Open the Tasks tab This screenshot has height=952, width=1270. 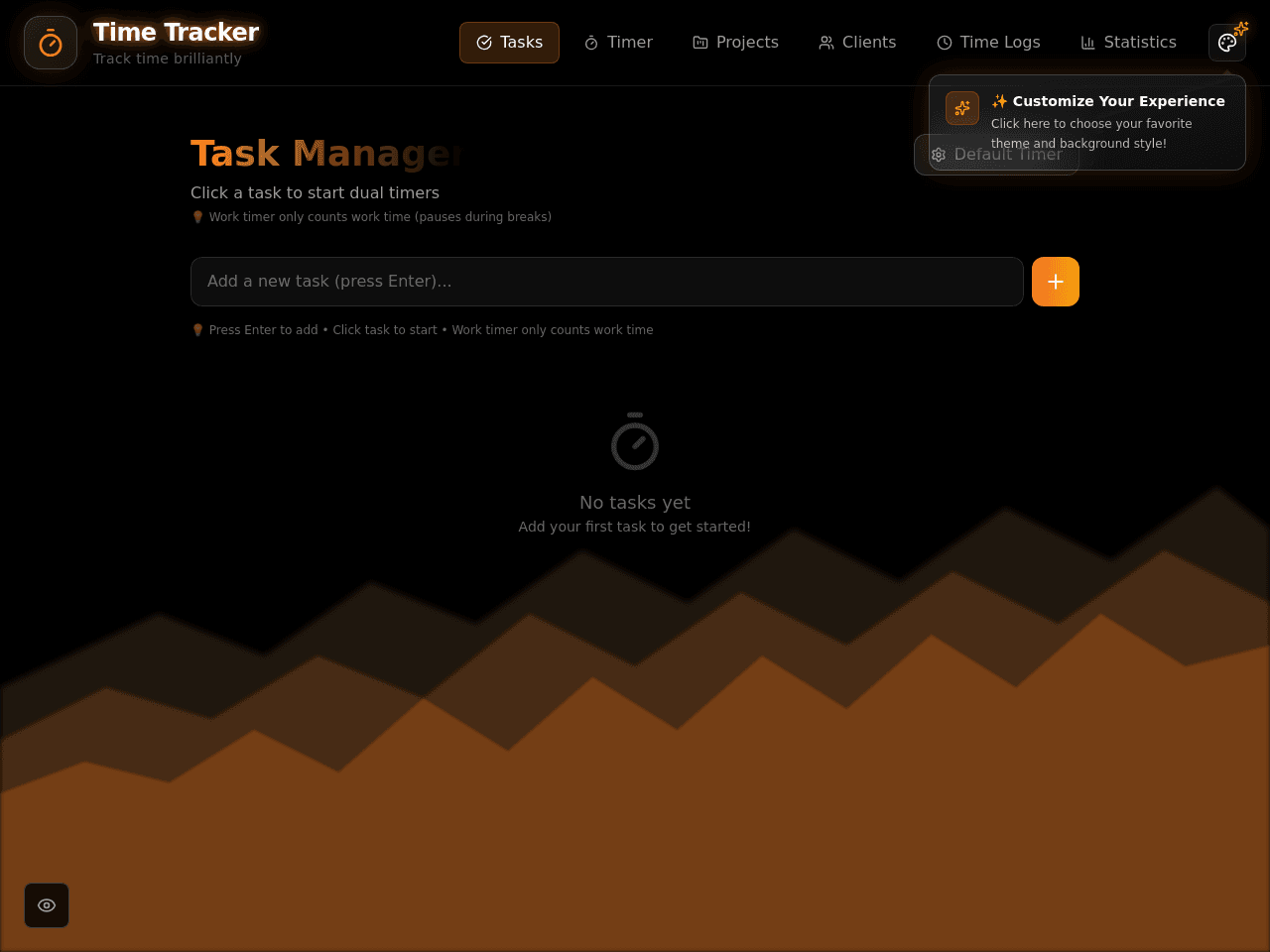click(509, 43)
